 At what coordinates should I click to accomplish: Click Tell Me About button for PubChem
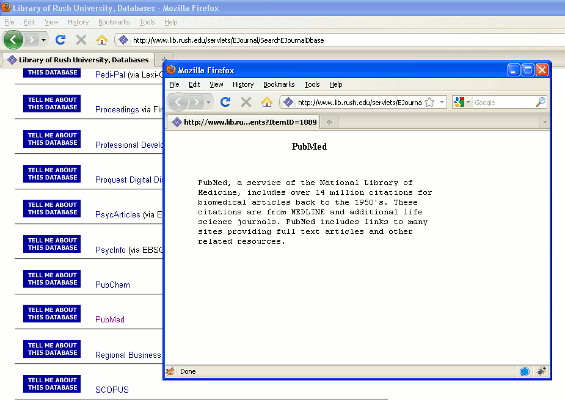tap(52, 279)
